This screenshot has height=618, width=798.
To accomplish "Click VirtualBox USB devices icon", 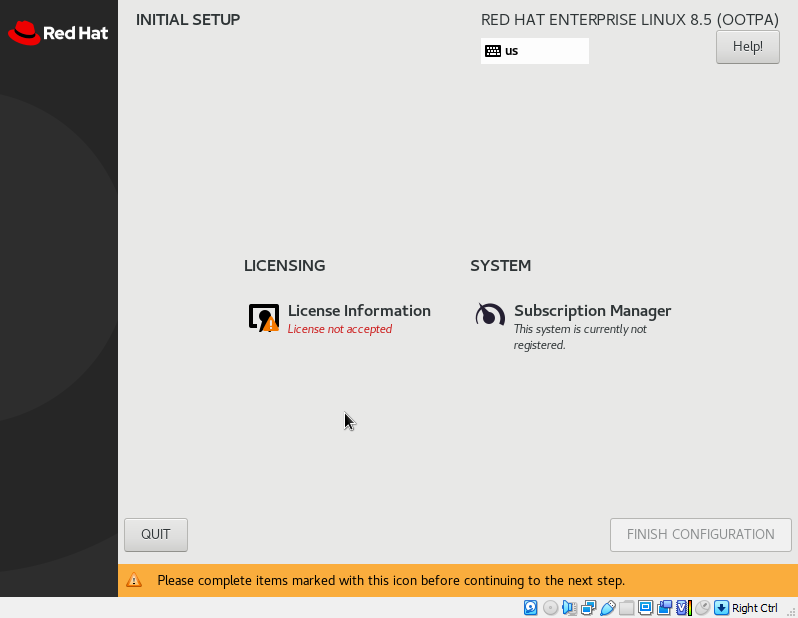I will tap(608, 608).
